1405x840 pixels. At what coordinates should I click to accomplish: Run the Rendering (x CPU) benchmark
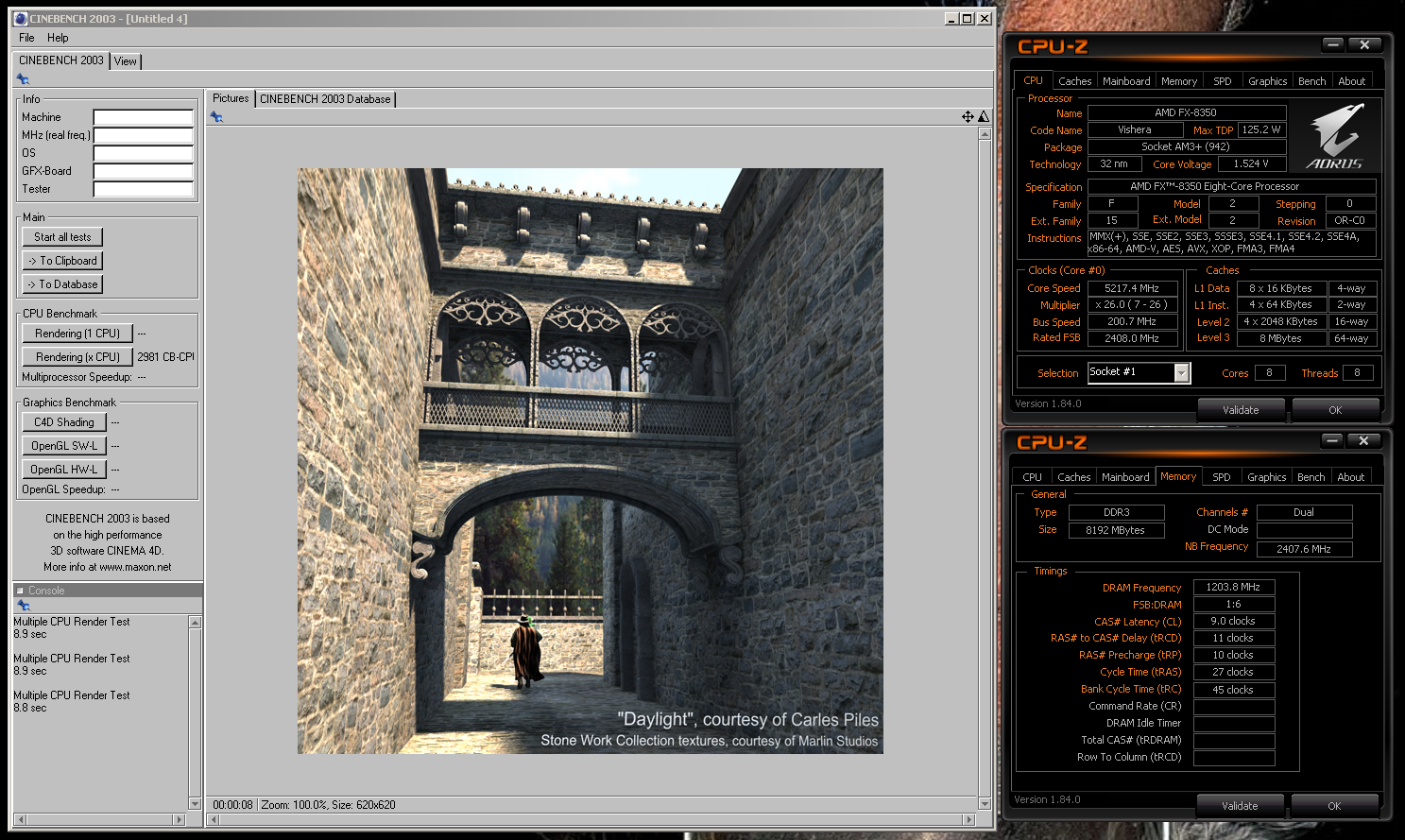pyautogui.click(x=77, y=357)
